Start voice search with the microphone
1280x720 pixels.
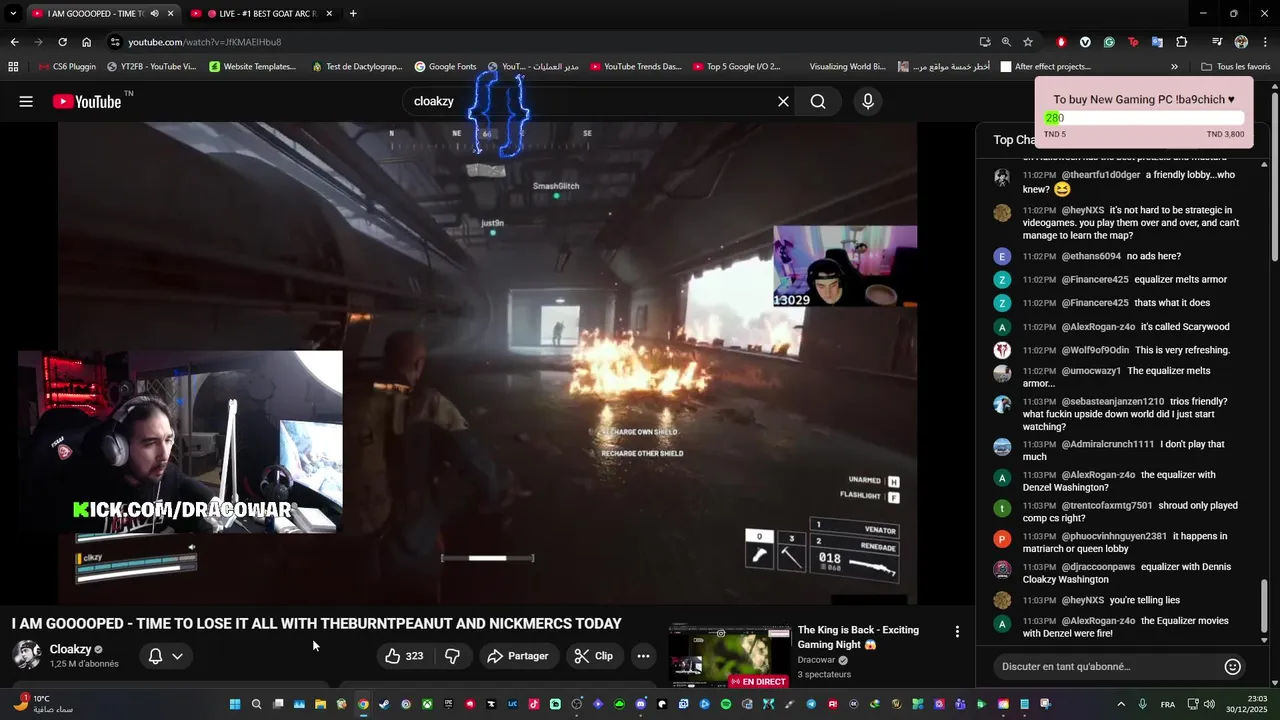(867, 101)
